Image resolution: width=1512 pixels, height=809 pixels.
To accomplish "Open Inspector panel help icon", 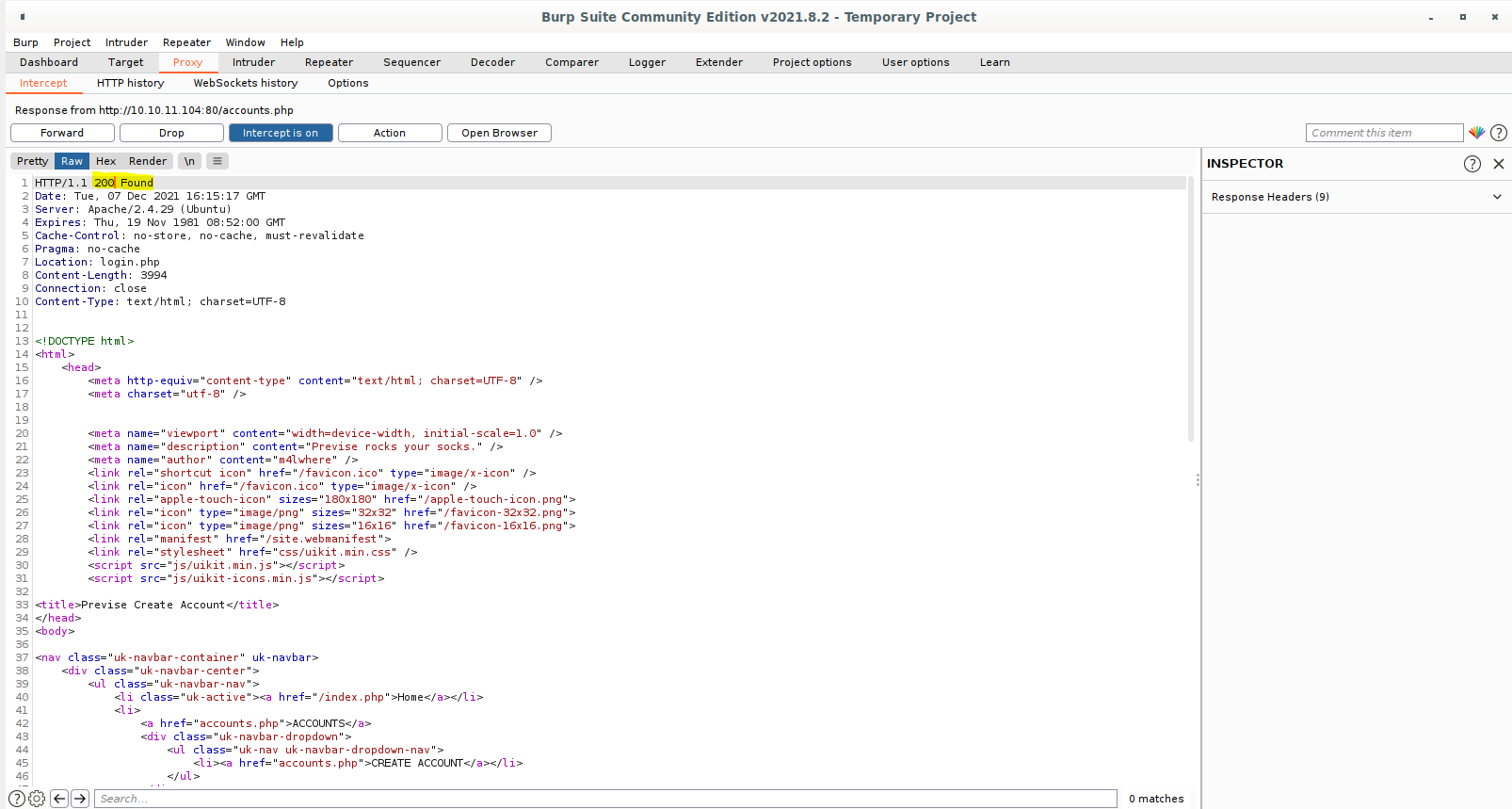I will click(1472, 164).
